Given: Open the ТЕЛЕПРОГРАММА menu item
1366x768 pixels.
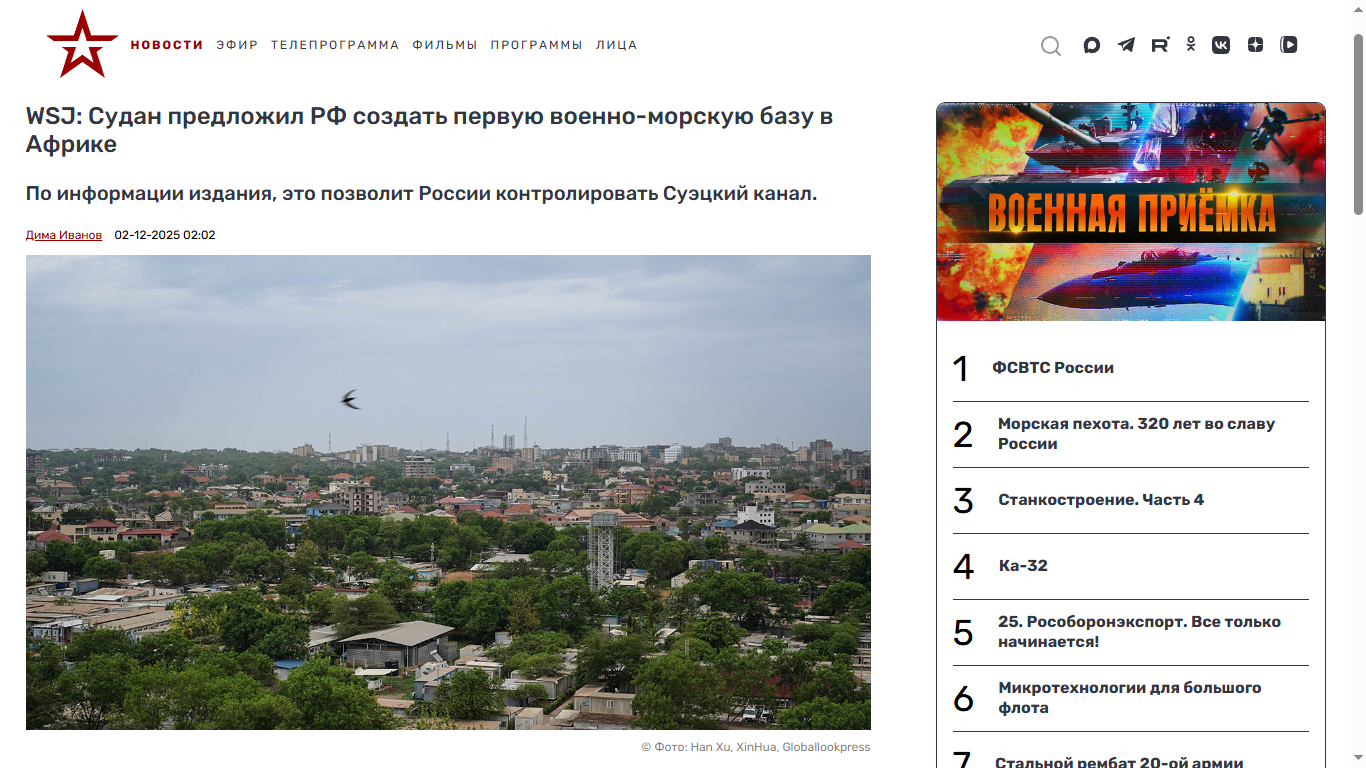Looking at the screenshot, I should coord(335,45).
